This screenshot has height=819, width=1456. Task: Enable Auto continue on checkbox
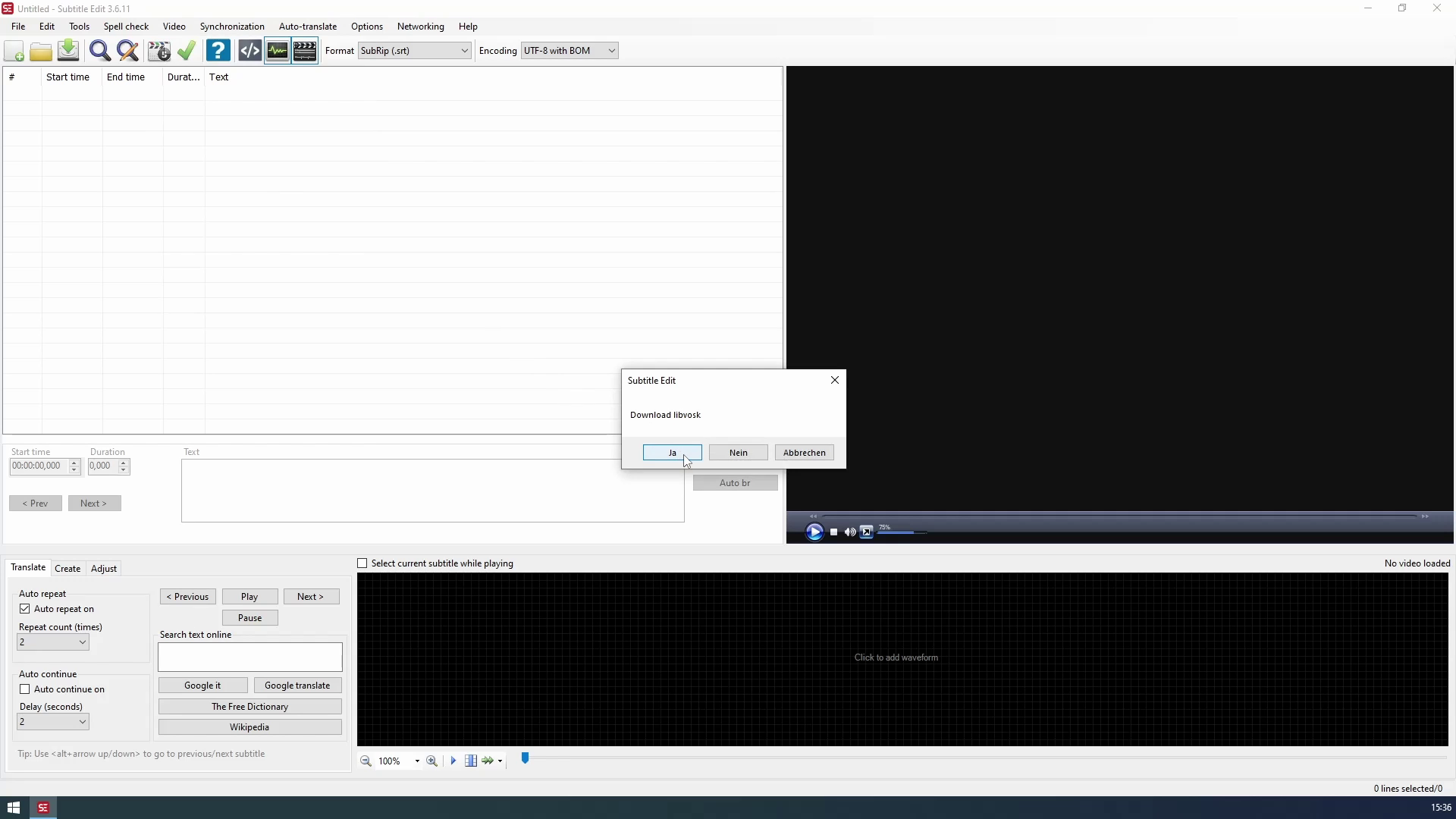pyautogui.click(x=25, y=689)
